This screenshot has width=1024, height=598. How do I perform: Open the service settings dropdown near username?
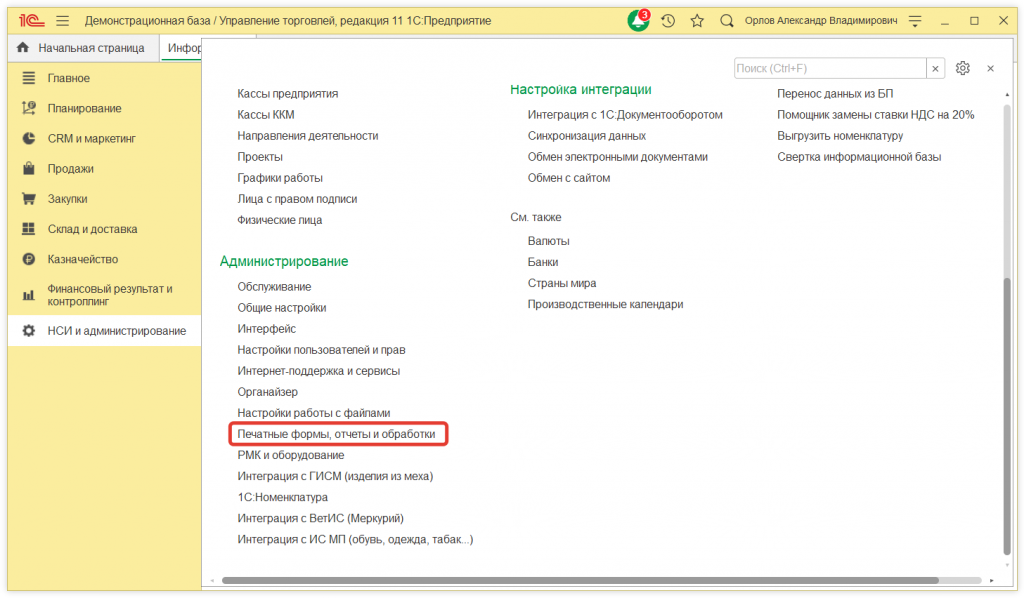tap(913, 20)
